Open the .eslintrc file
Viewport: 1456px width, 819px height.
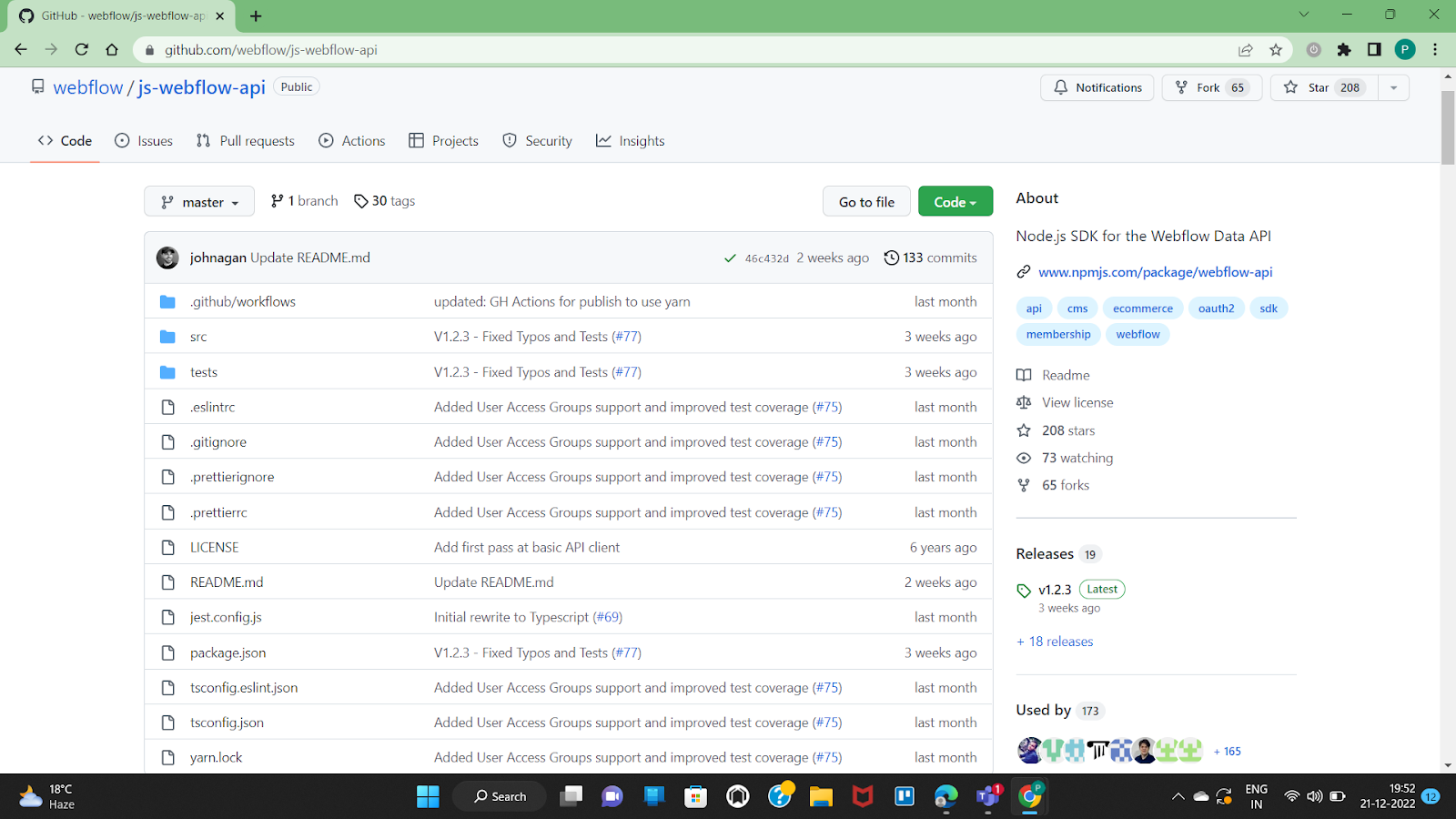[213, 407]
